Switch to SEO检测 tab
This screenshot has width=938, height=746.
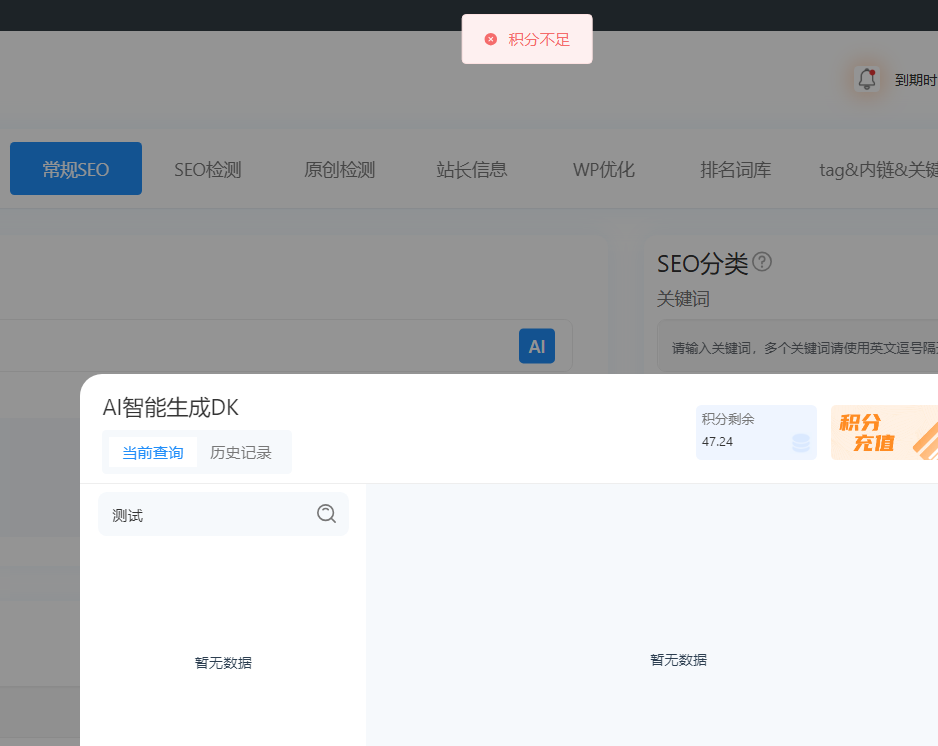pyautogui.click(x=208, y=170)
